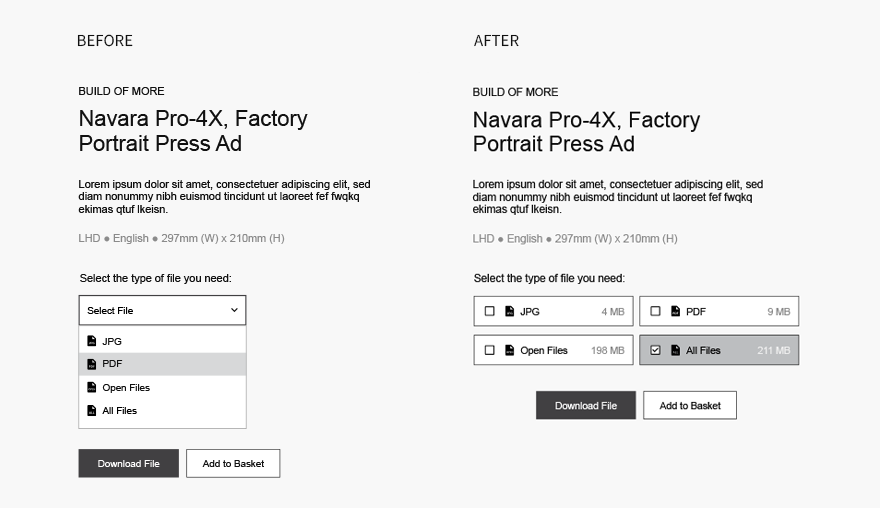Screen dimensions: 880x508
Task: Click Add to Basket button under AFTER
Action: coord(690,405)
